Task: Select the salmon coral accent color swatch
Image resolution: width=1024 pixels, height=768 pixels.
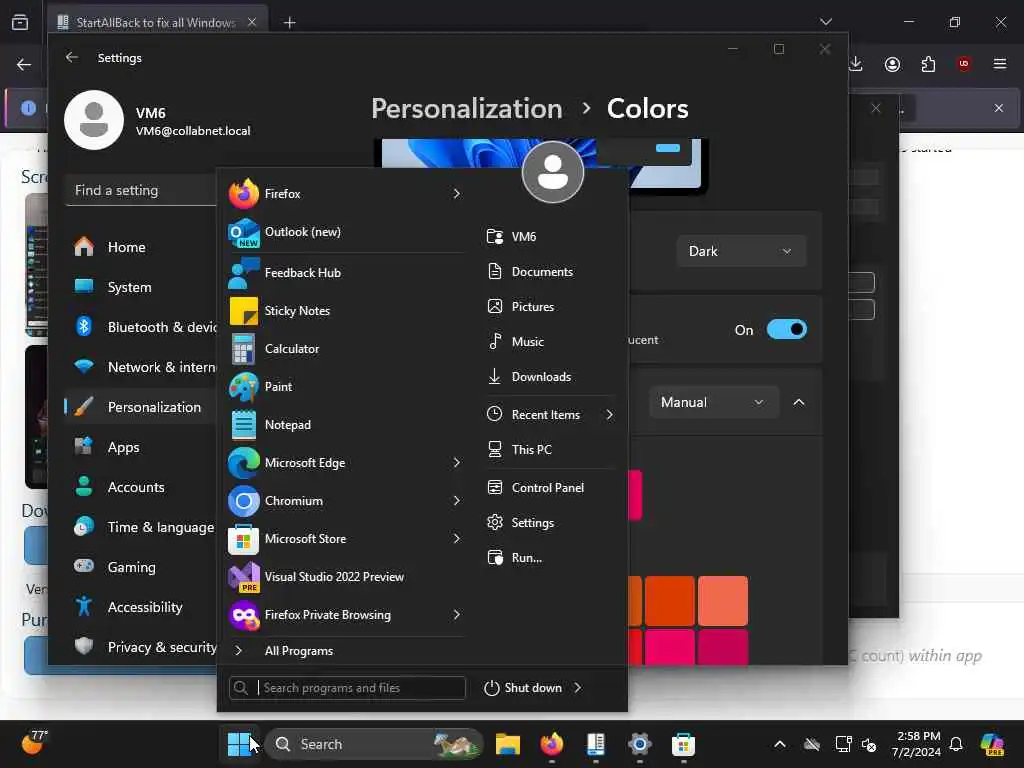Action: tap(722, 601)
